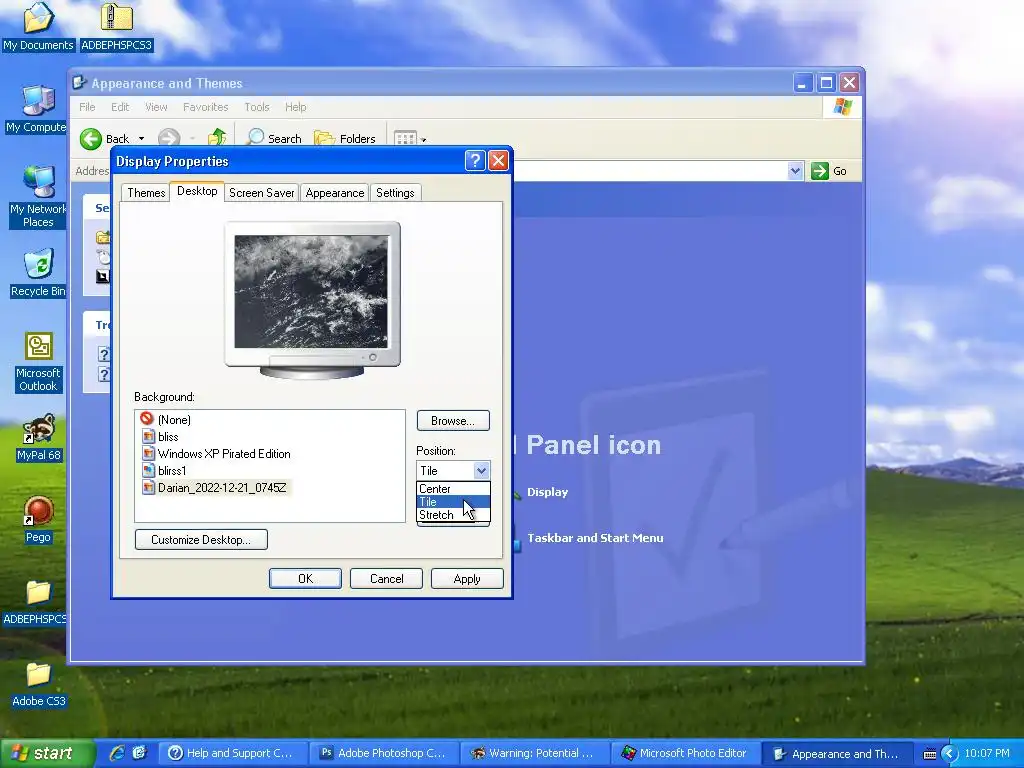
Task: Click OK in Display Properties
Action: (x=305, y=579)
